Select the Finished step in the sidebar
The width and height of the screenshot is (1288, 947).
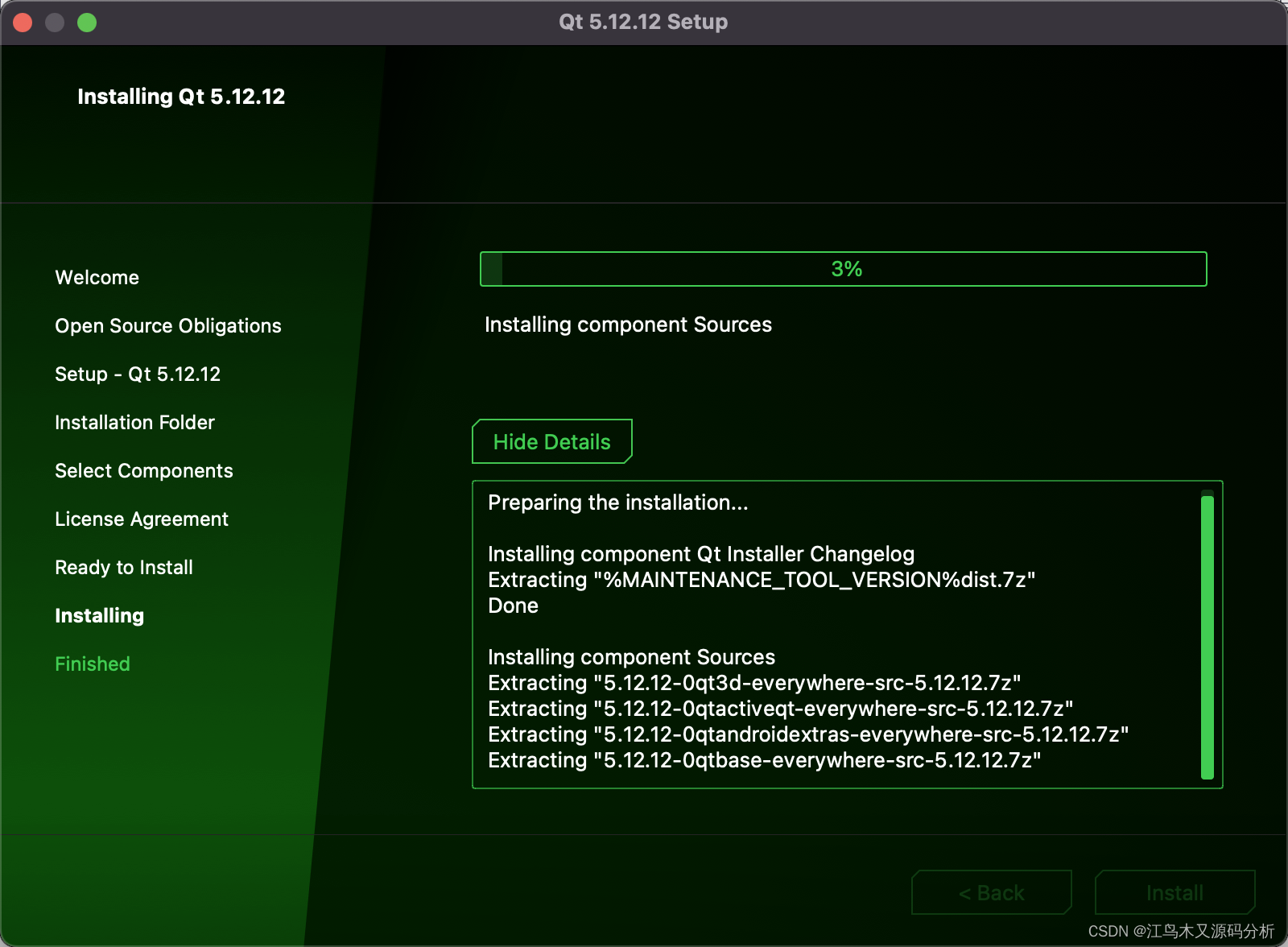tap(92, 664)
